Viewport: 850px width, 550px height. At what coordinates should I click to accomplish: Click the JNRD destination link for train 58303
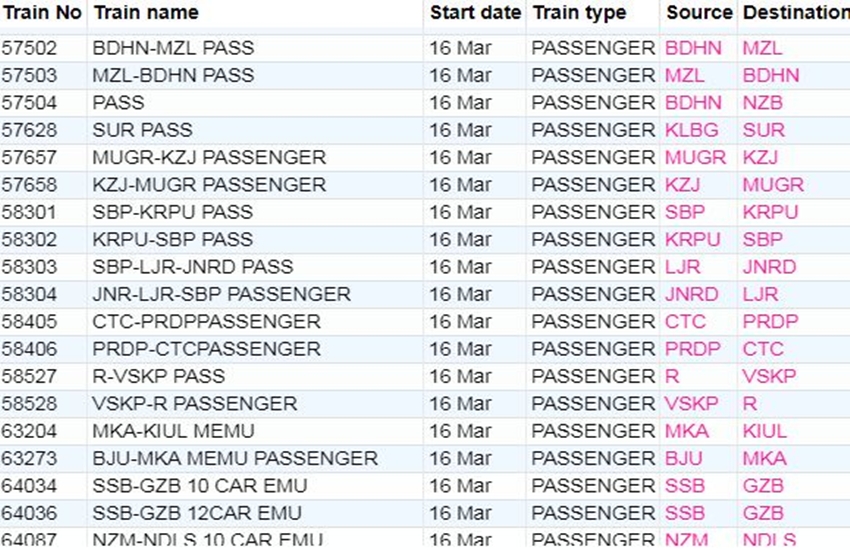(769, 267)
